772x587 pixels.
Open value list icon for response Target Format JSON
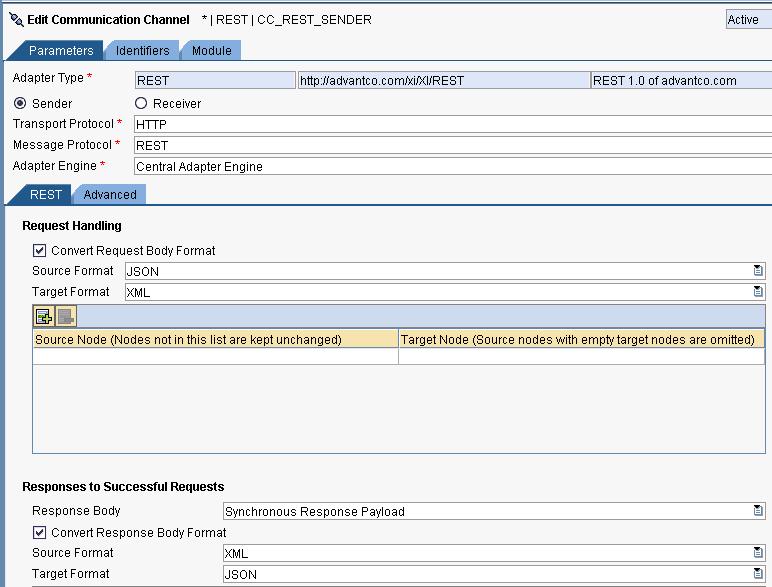coord(758,574)
